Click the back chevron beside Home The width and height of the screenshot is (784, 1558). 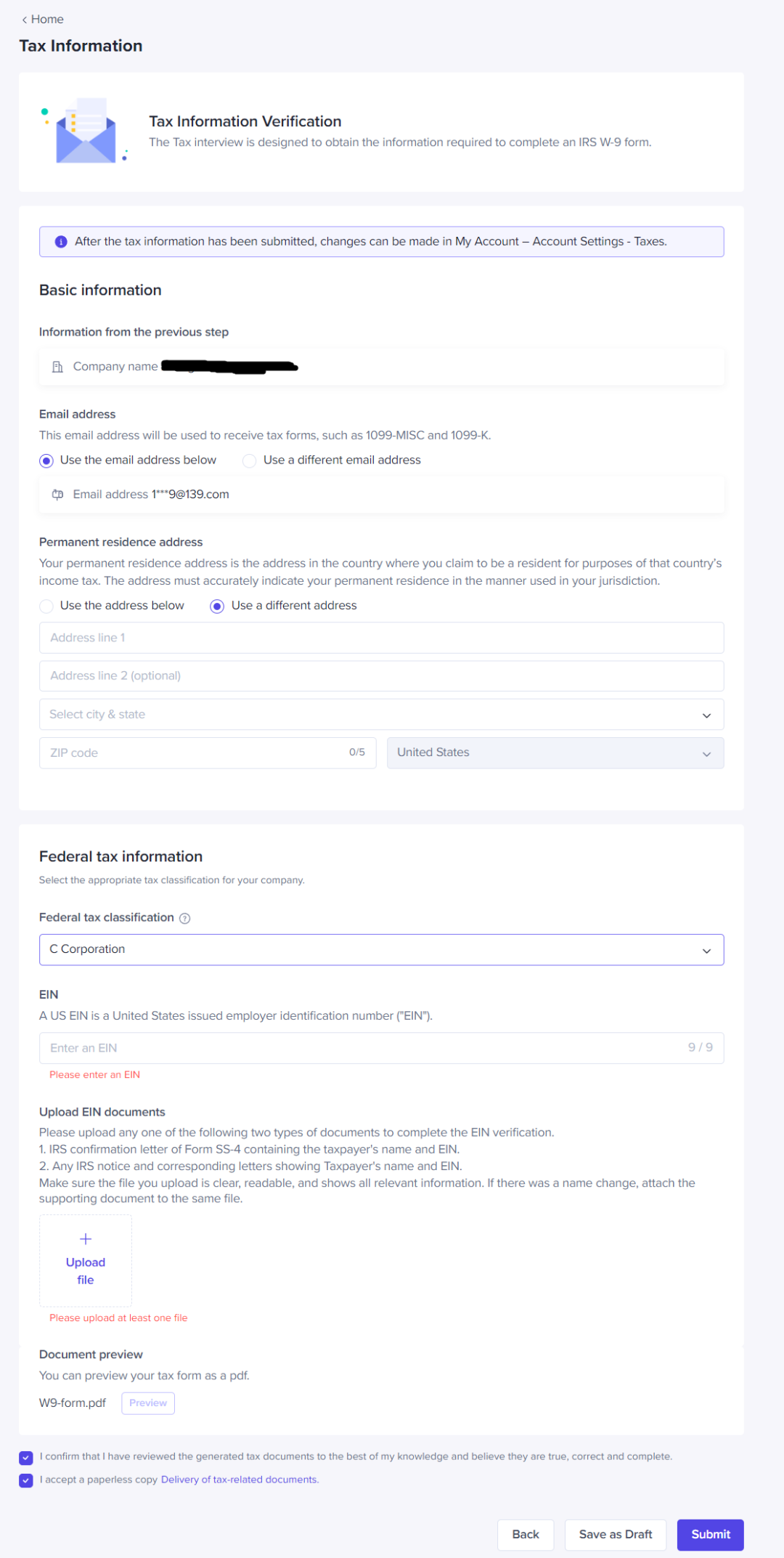(25, 20)
